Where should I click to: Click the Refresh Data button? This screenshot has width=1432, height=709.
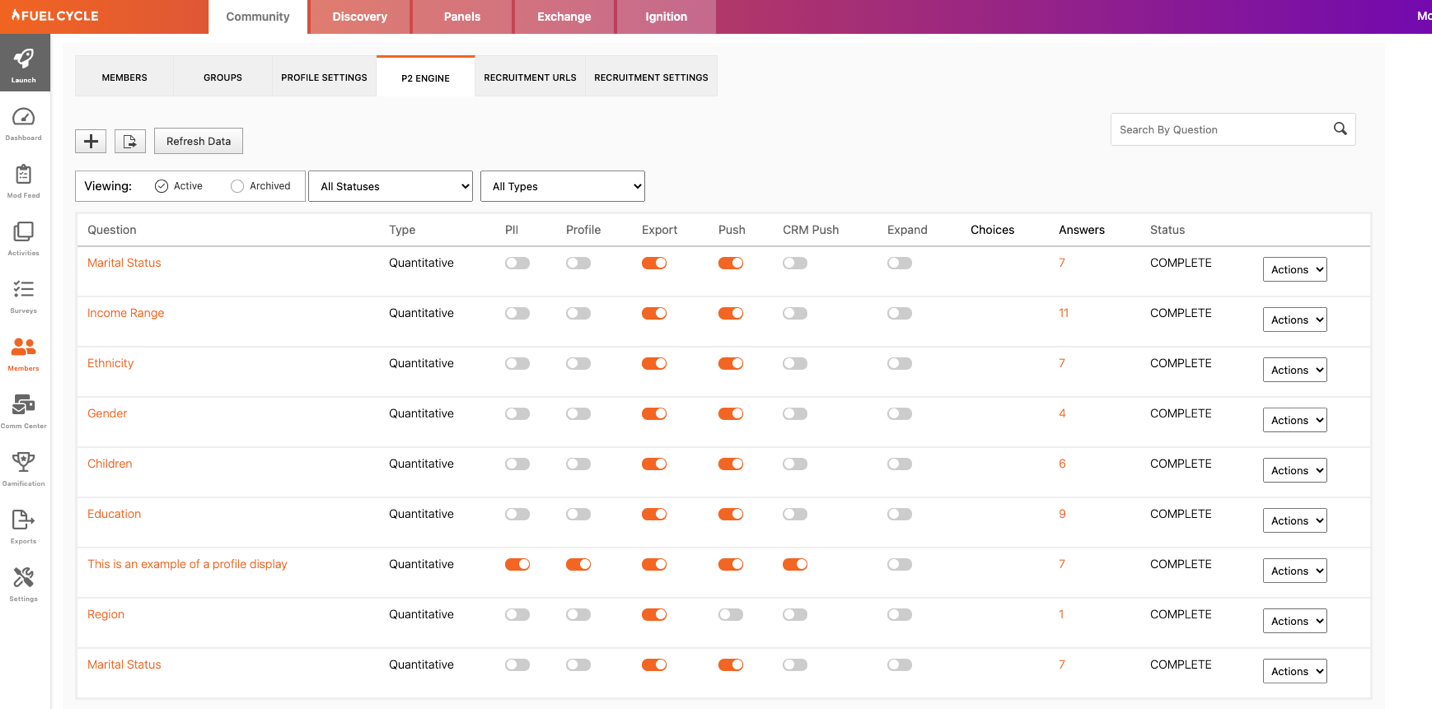tap(198, 141)
